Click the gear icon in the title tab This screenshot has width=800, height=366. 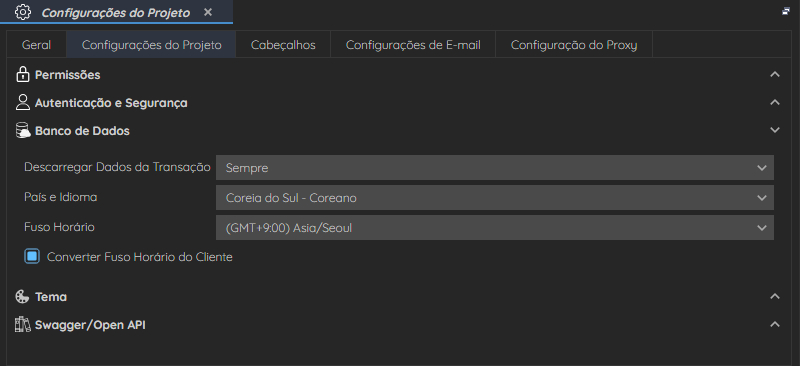[x=23, y=12]
